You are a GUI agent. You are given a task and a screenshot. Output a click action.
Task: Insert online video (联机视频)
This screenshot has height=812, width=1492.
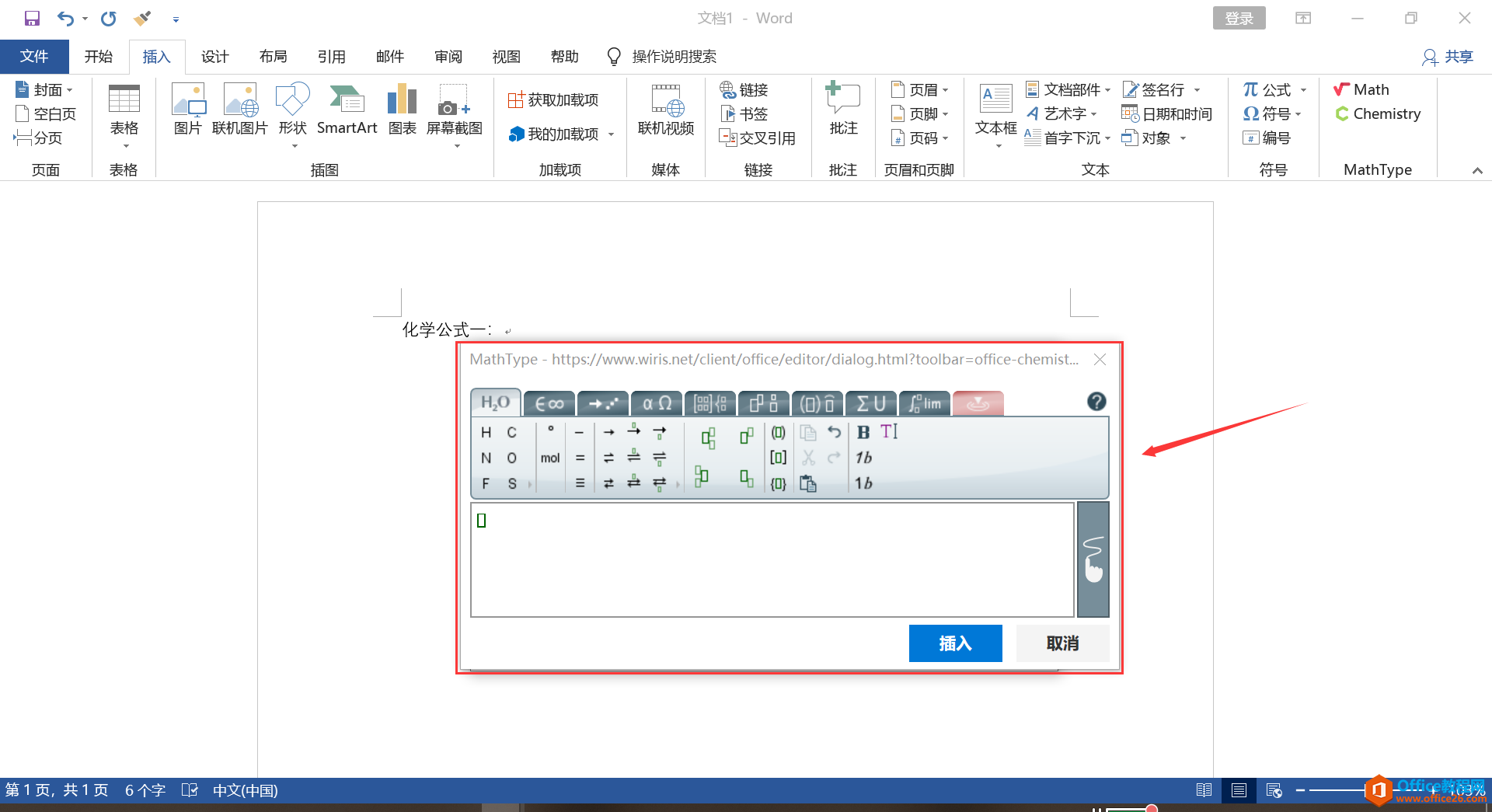coord(665,109)
